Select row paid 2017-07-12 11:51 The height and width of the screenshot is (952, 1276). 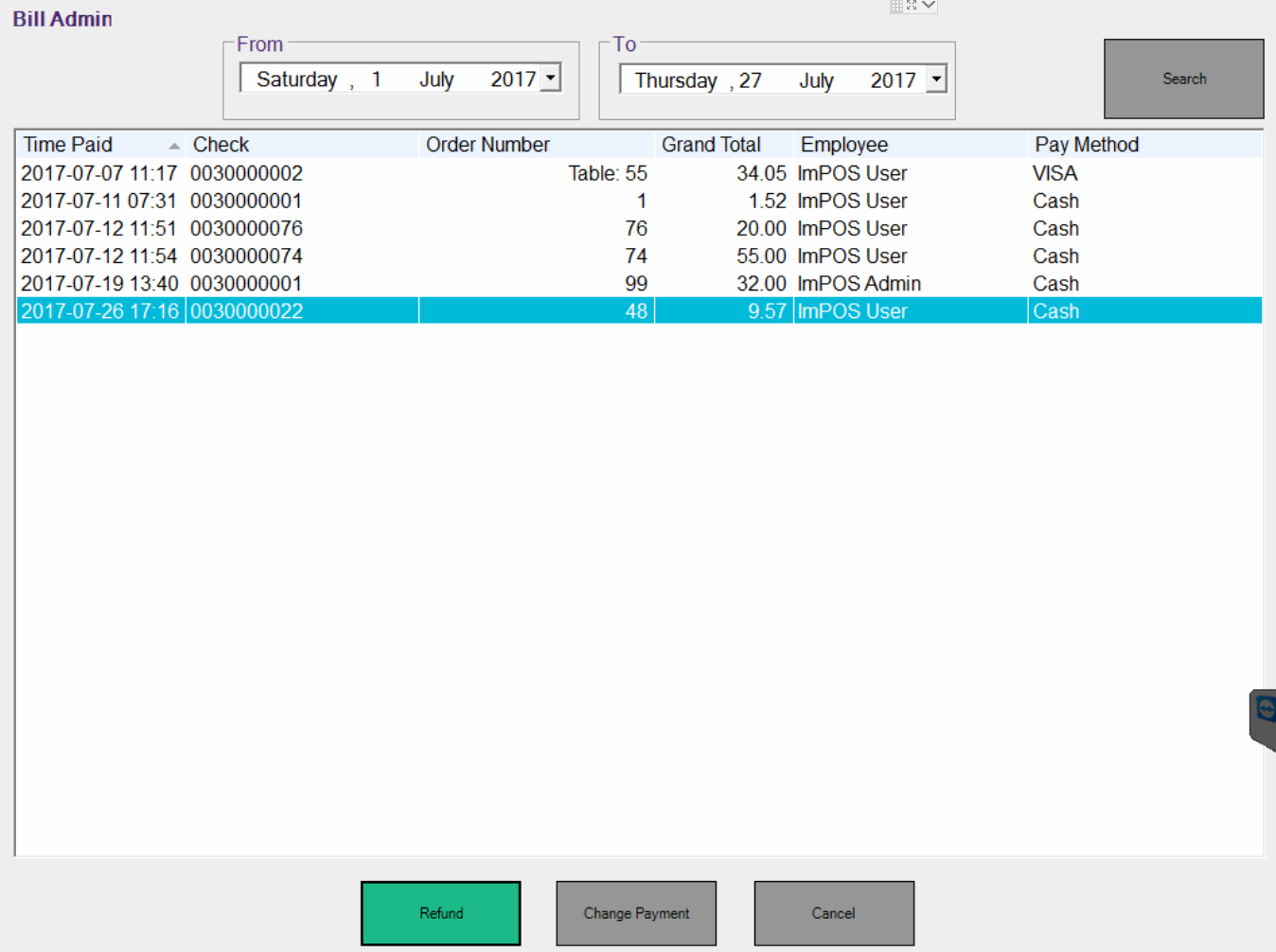click(x=639, y=228)
